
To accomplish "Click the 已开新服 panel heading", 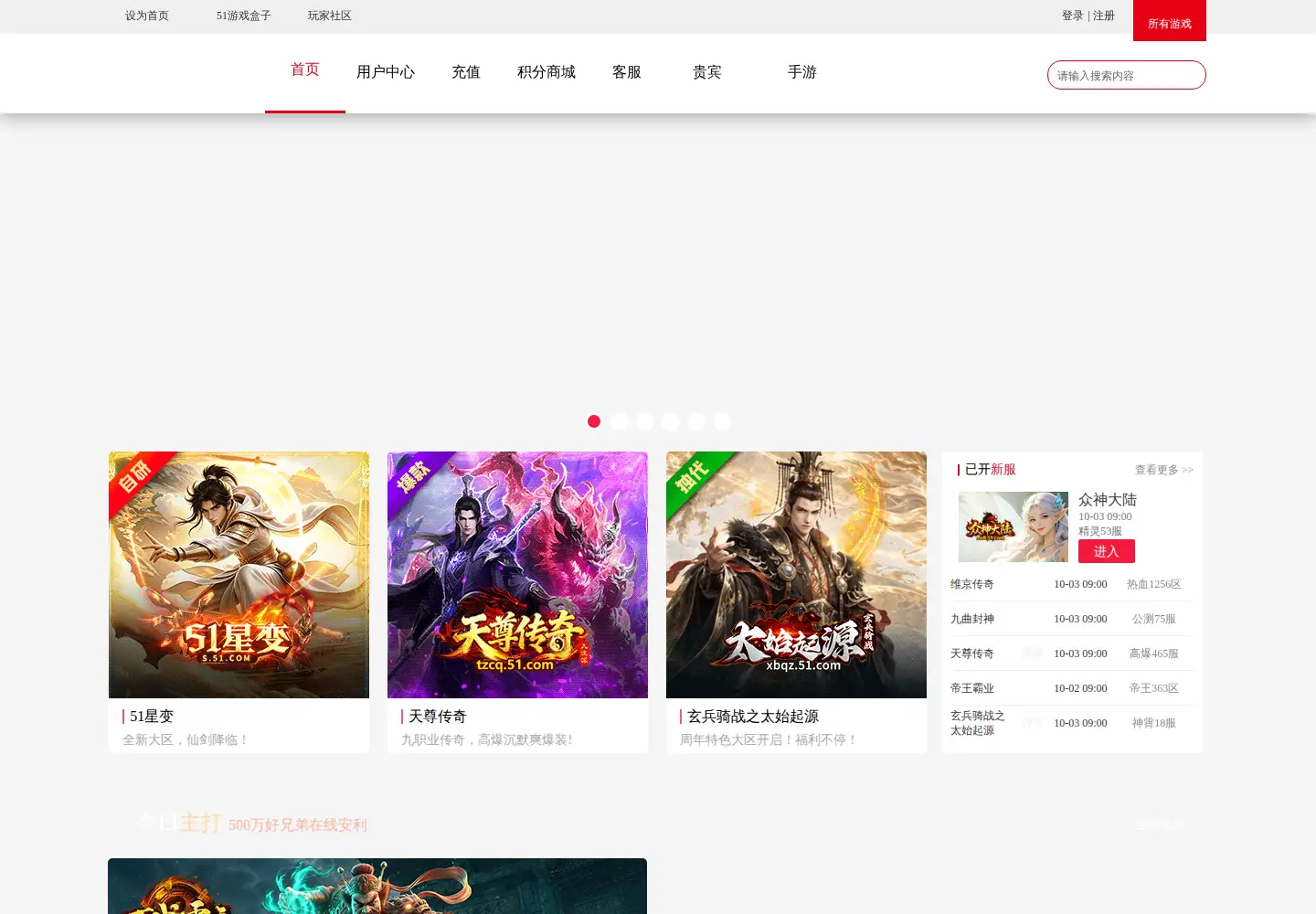I will click(991, 469).
